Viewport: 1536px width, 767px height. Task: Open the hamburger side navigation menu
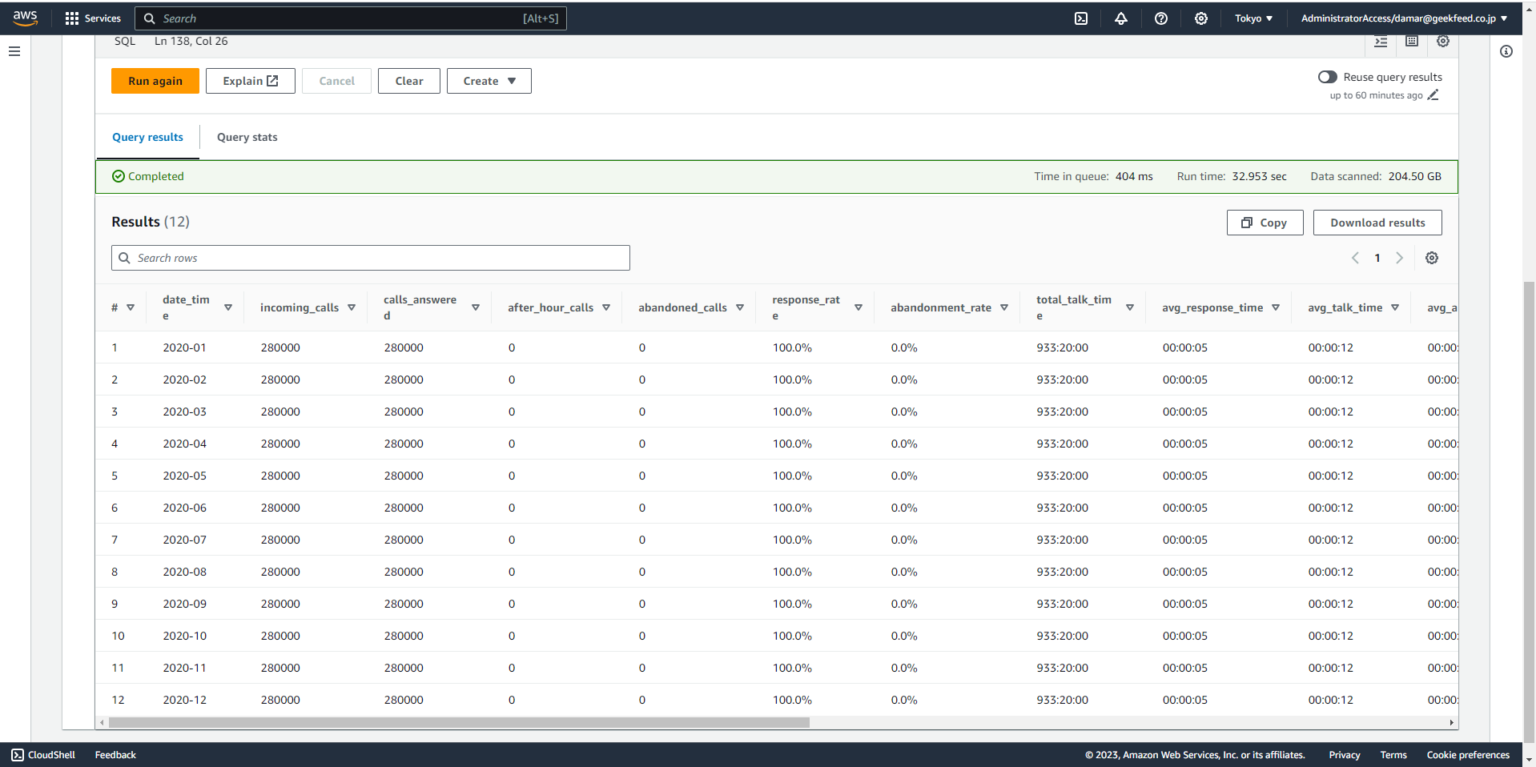tap(14, 51)
